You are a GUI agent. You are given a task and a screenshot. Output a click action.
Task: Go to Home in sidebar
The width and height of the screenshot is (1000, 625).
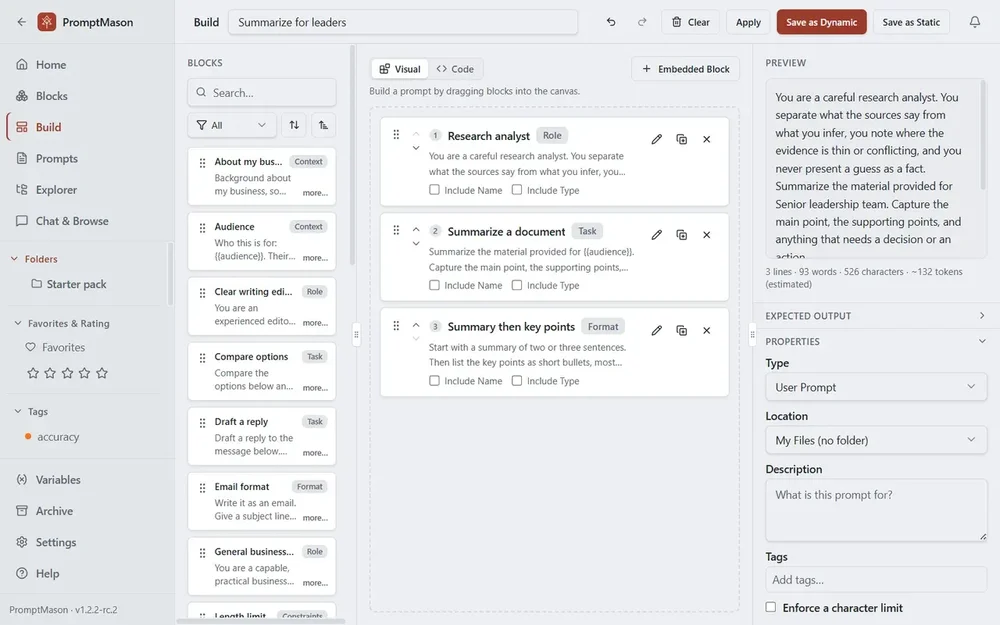87,64
